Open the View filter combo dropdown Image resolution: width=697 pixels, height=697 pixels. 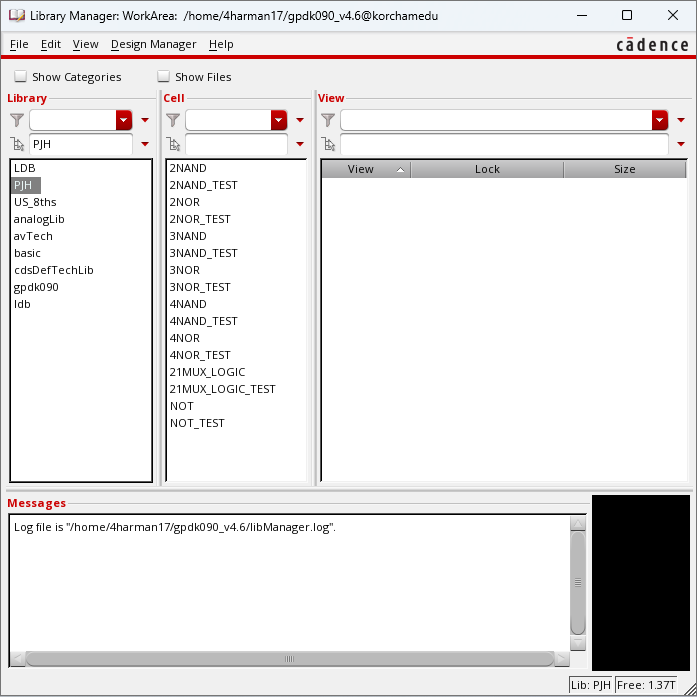click(x=660, y=120)
